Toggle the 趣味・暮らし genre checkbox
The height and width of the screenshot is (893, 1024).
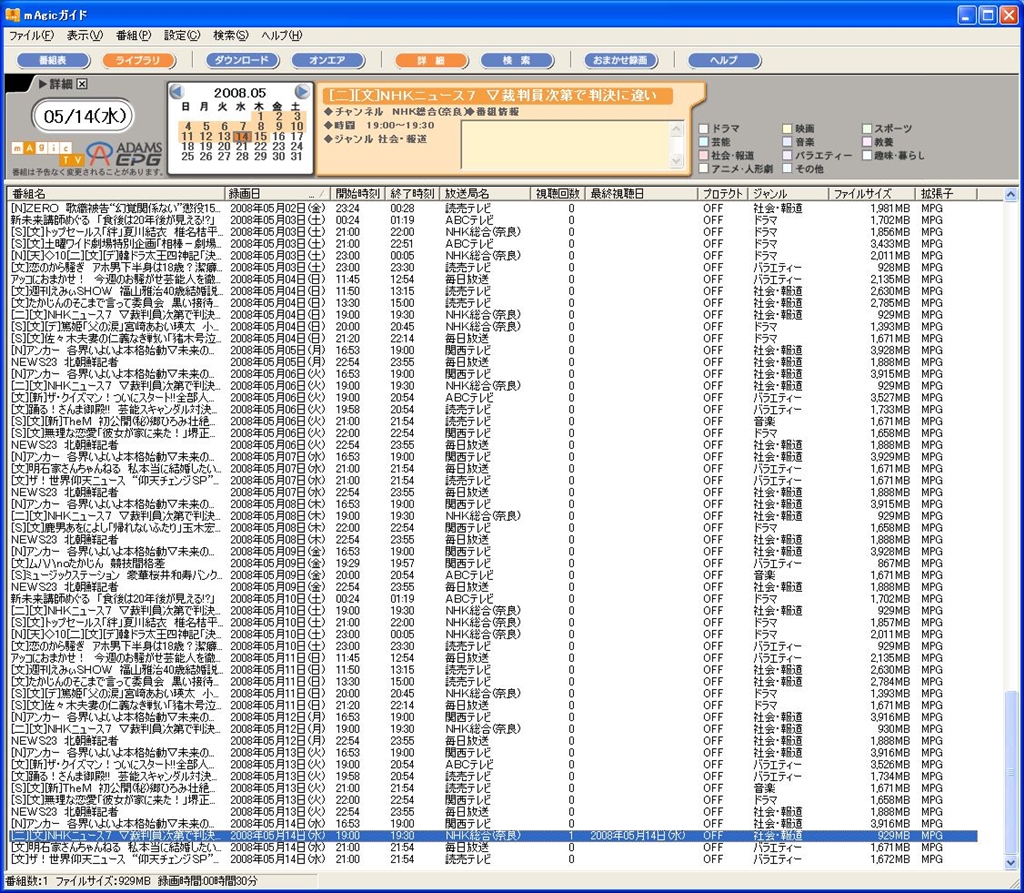[867, 155]
